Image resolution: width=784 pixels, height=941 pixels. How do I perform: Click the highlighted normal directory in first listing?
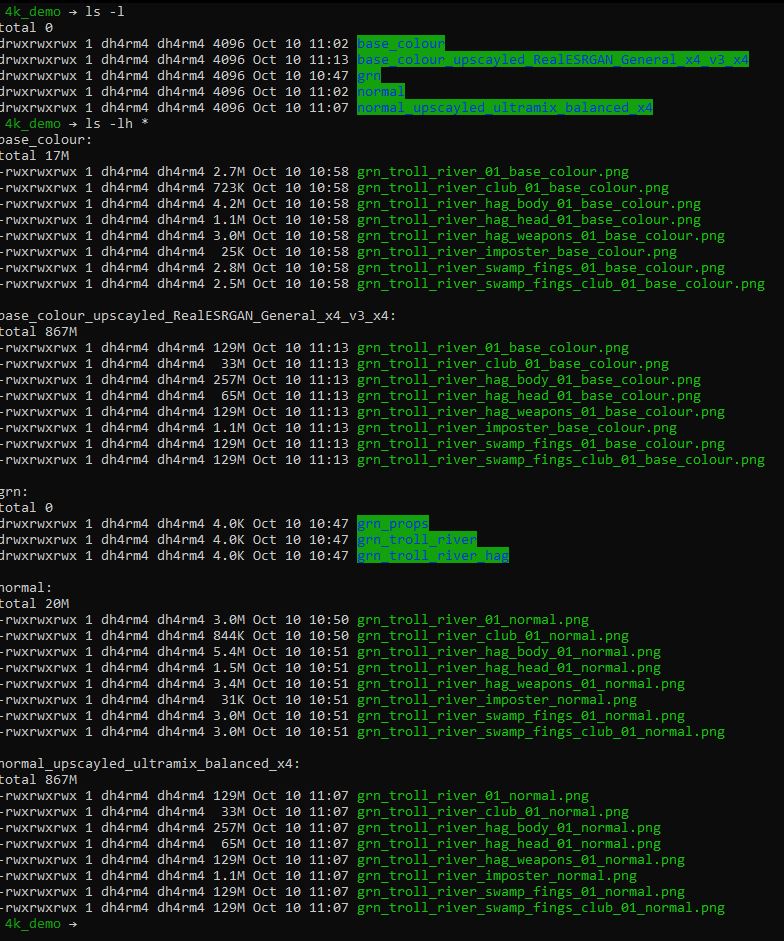point(381,91)
